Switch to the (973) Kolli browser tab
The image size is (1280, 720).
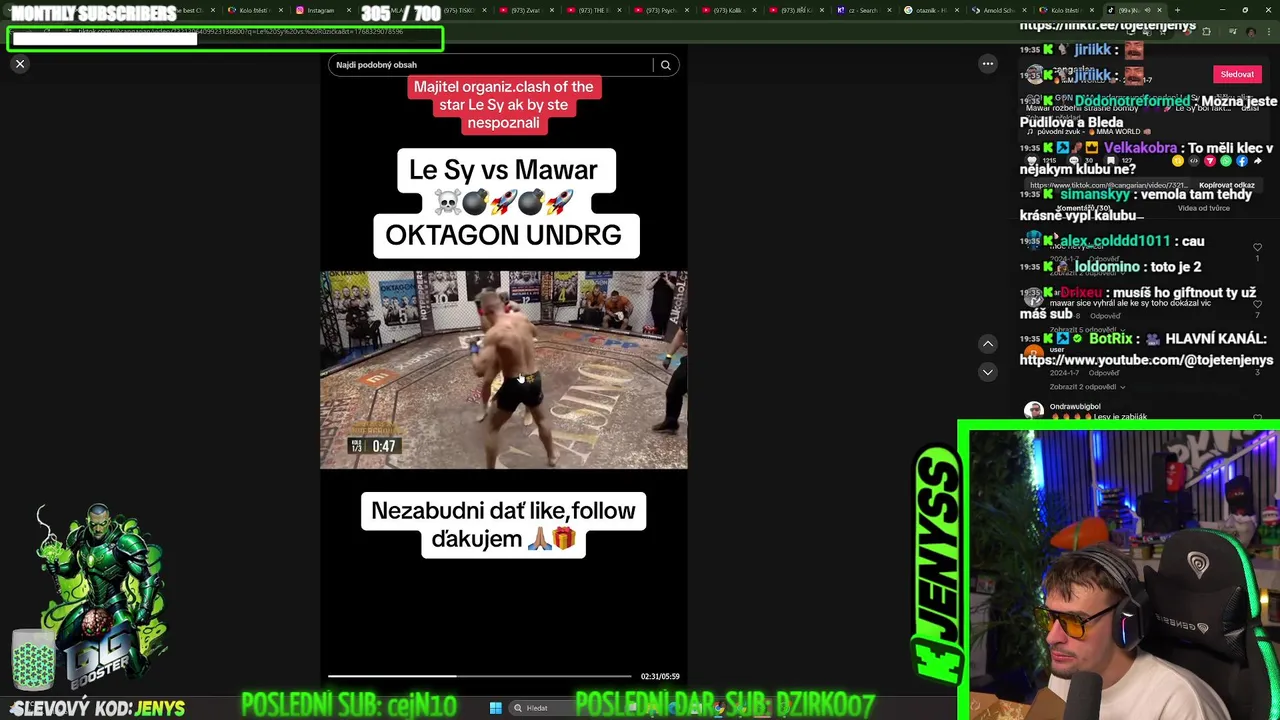tap(729, 10)
